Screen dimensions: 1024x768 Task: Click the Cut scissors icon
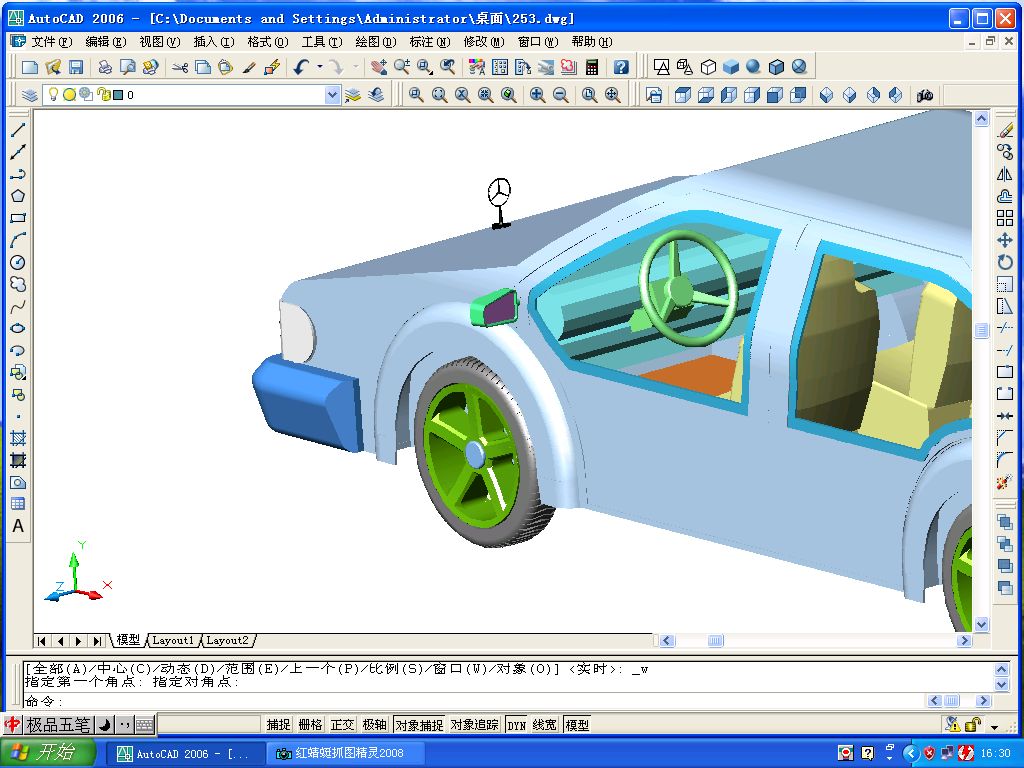(x=180, y=67)
